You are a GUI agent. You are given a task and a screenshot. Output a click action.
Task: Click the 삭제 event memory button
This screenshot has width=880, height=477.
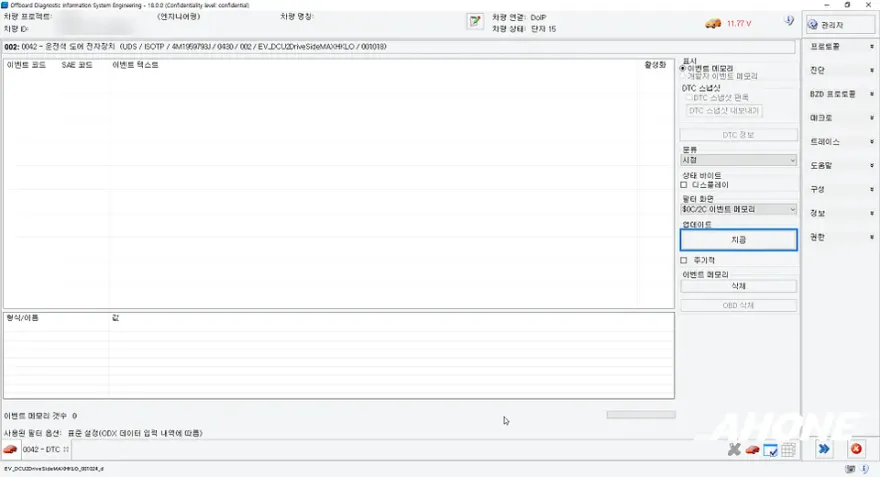738,286
